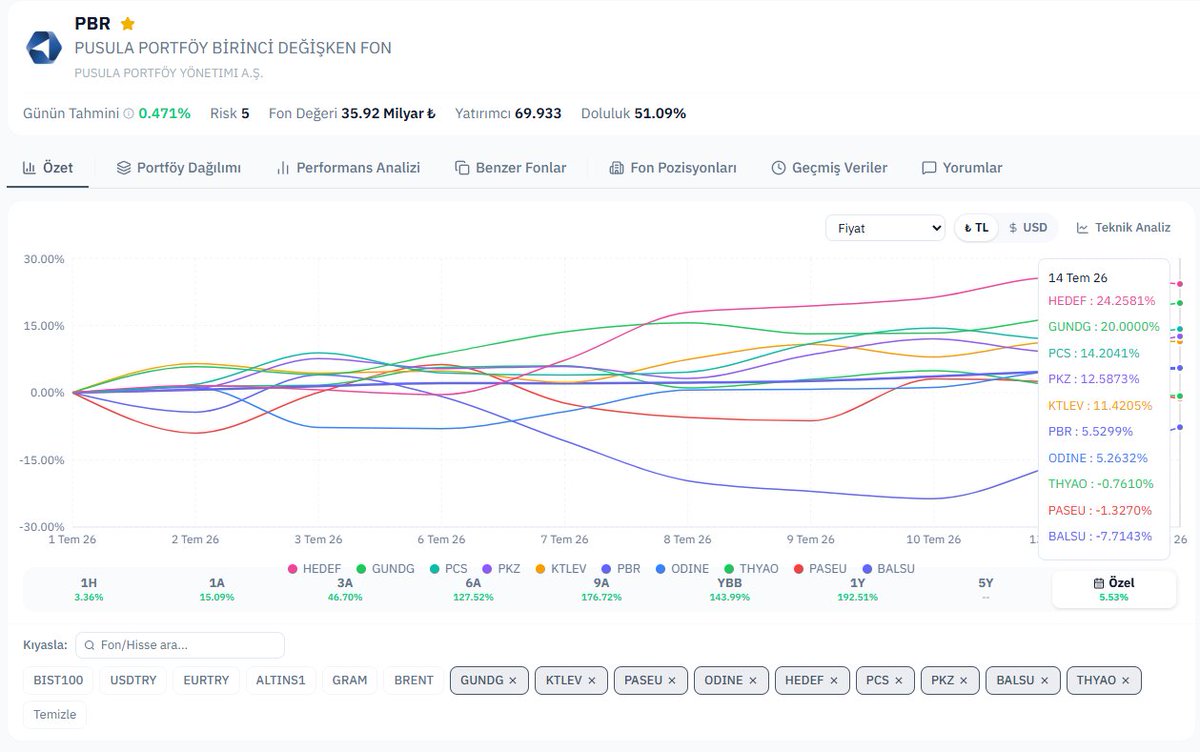This screenshot has height=752, width=1200.
Task: Select the 9A time range
Action: click(x=601, y=589)
